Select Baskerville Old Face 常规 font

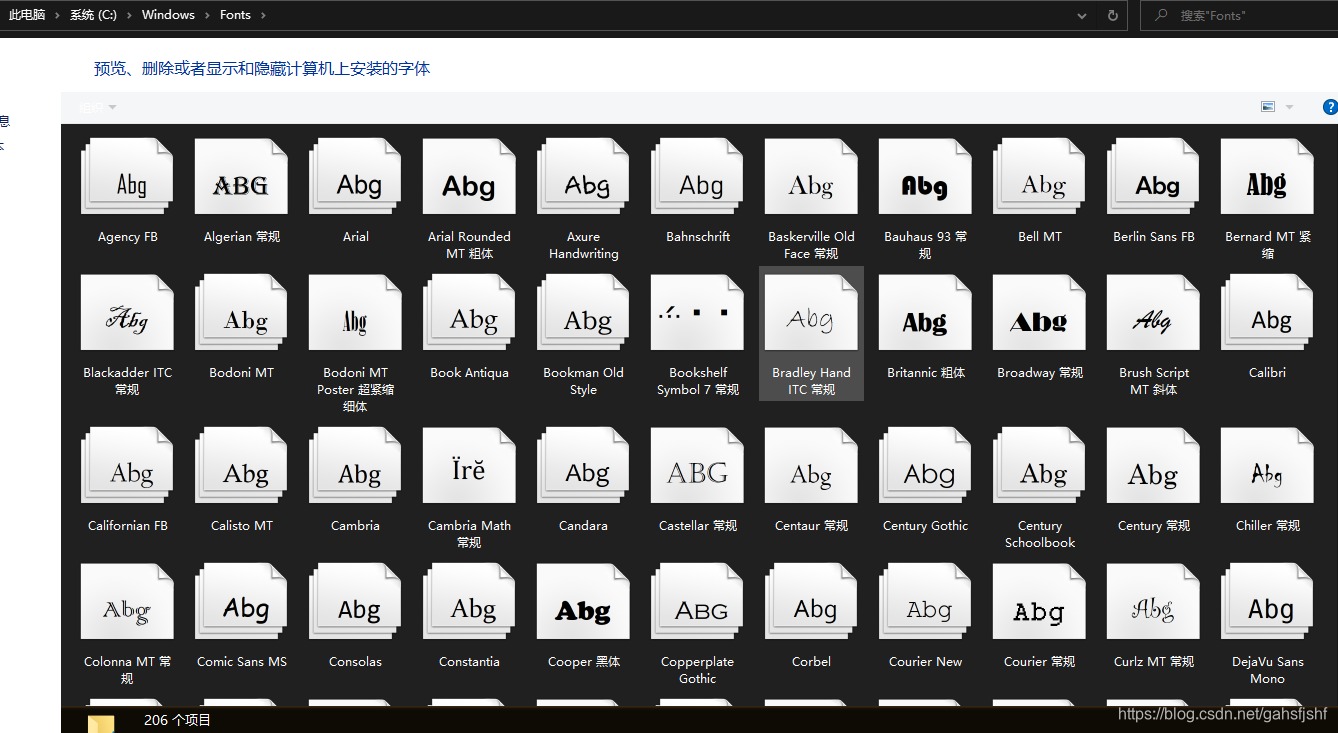point(811,177)
